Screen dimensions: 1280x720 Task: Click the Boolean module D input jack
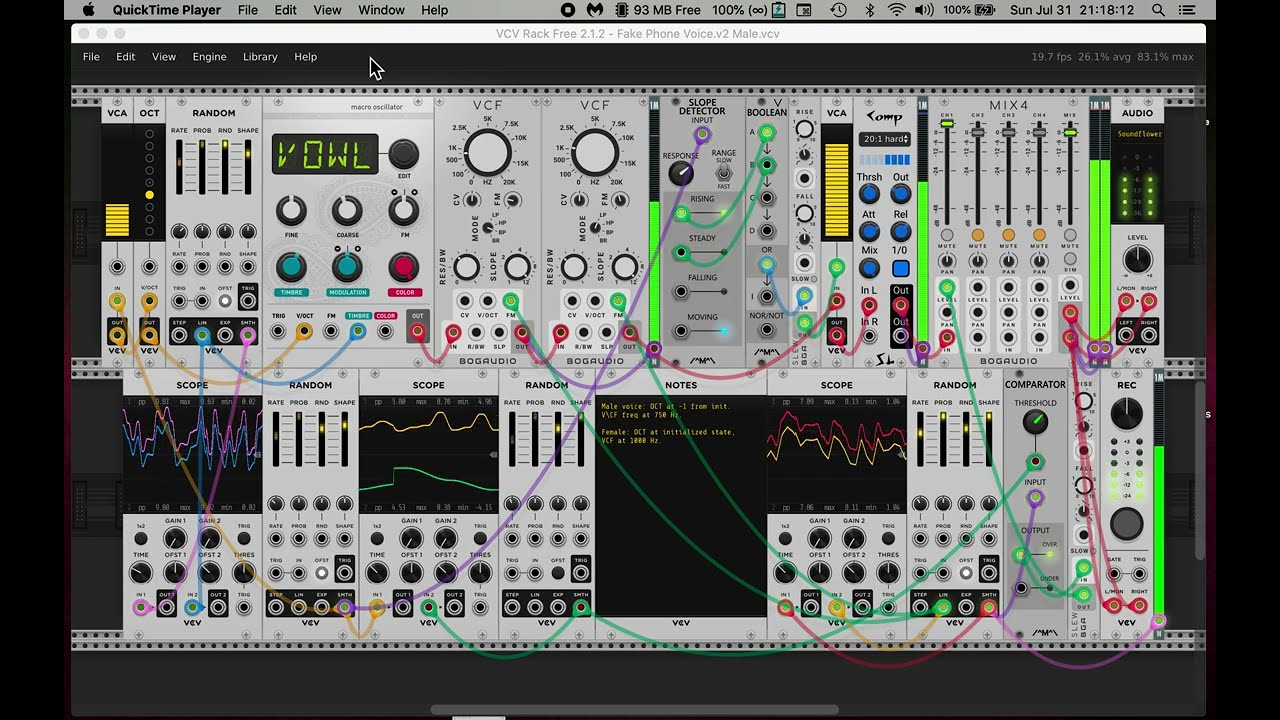767,231
